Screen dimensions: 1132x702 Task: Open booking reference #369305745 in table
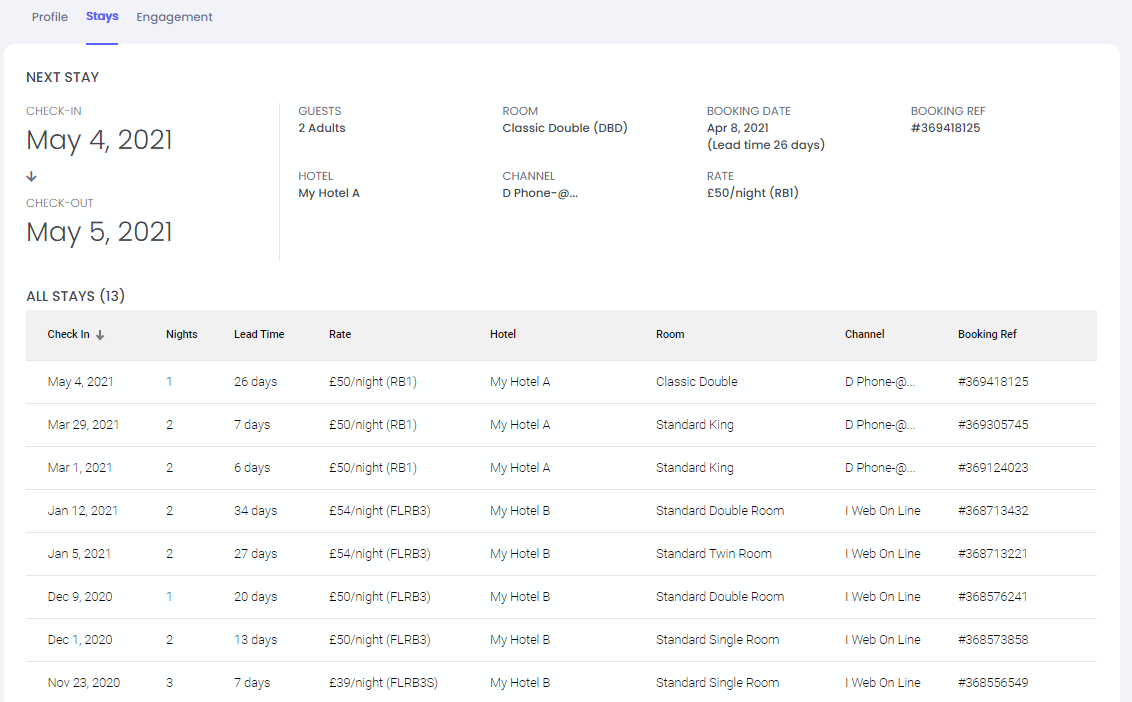pos(993,425)
